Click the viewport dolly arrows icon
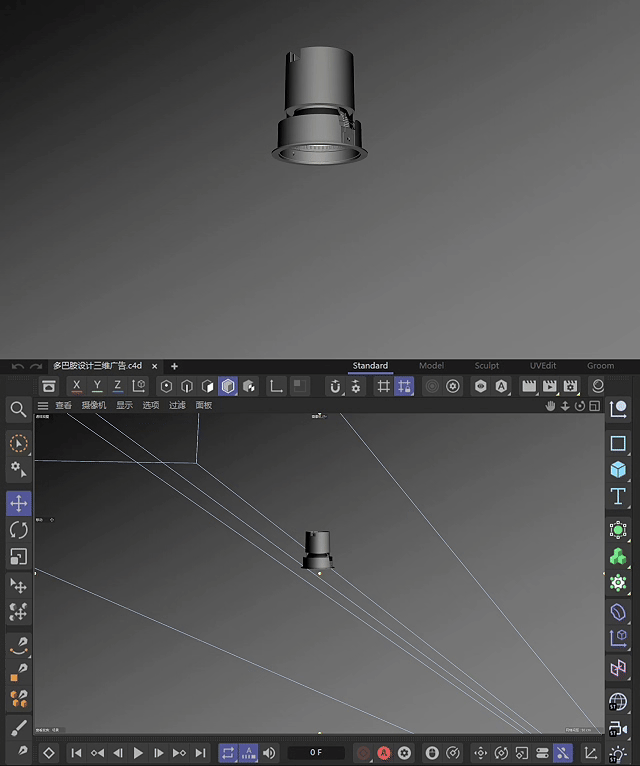Viewport: 640px width, 766px height. click(x=565, y=406)
